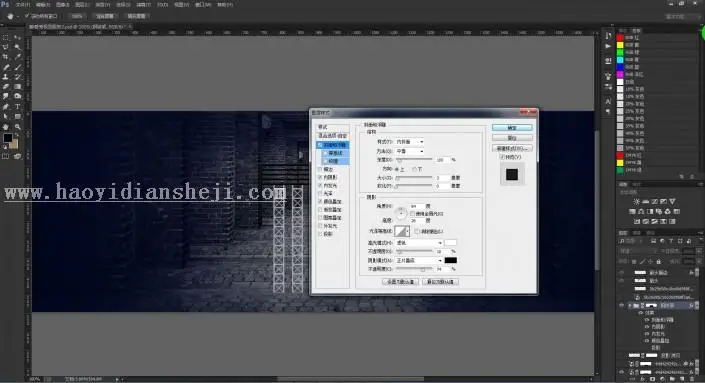Select Blending Options row in Layer Style list
Screen dimensions: 705x383
coord(333,135)
